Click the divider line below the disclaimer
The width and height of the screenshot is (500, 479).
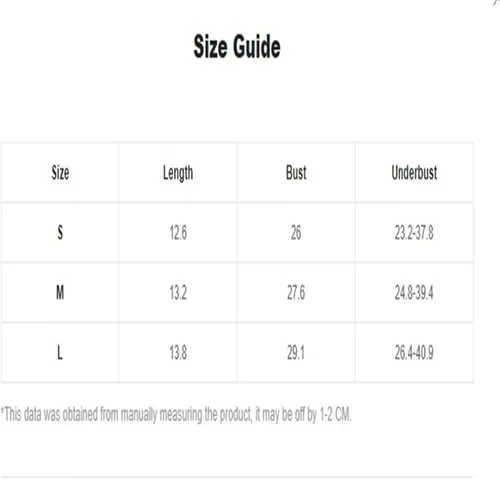click(237, 477)
